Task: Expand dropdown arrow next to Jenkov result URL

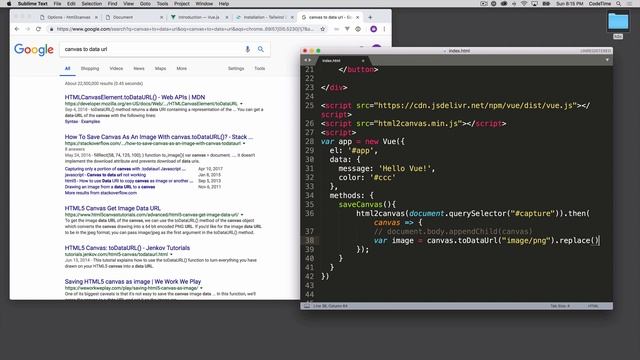Action: (171, 254)
